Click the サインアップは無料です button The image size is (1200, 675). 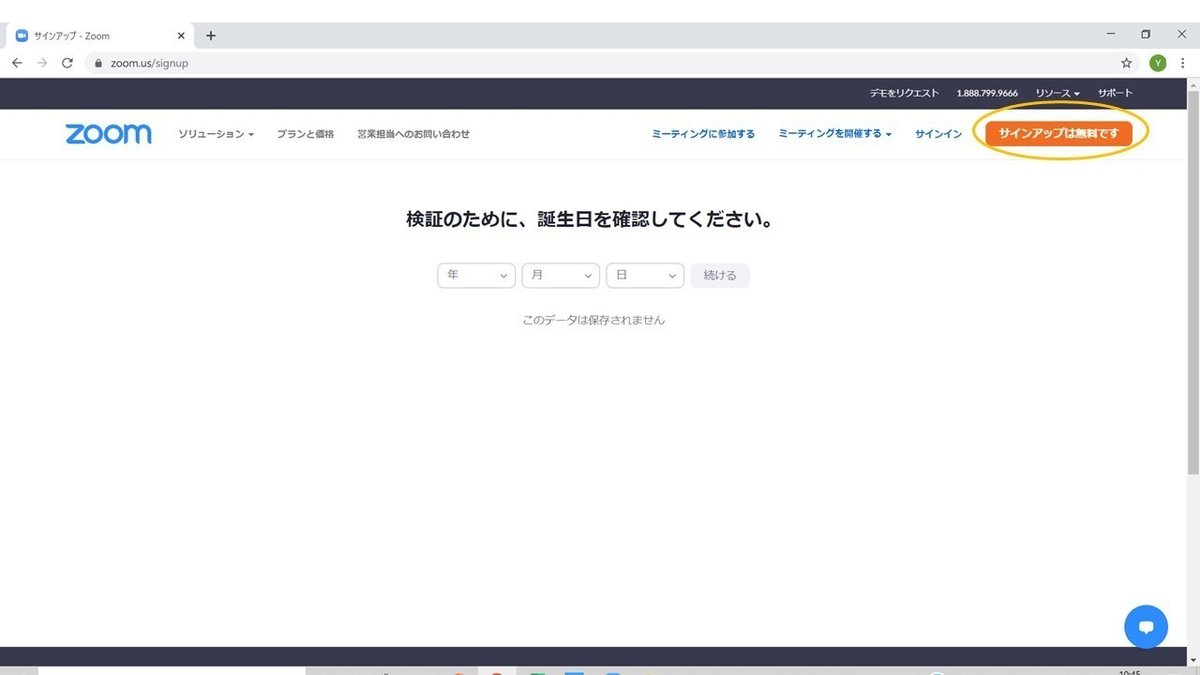1060,131
